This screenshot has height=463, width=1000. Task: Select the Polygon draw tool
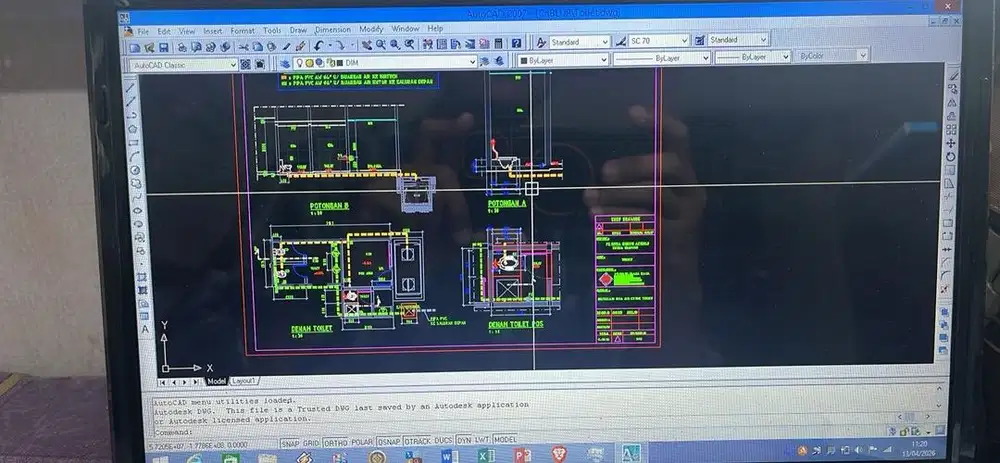(132, 129)
